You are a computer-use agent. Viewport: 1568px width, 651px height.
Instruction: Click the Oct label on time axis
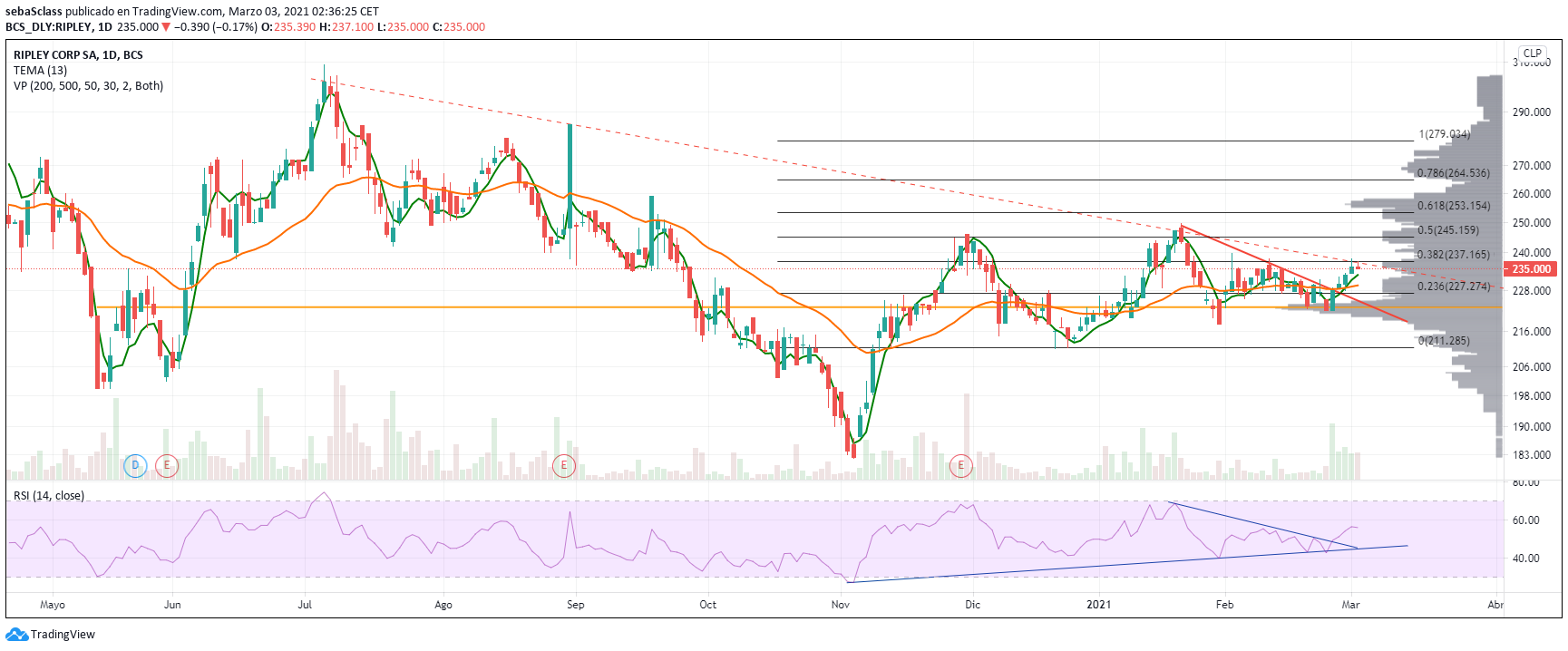(708, 605)
